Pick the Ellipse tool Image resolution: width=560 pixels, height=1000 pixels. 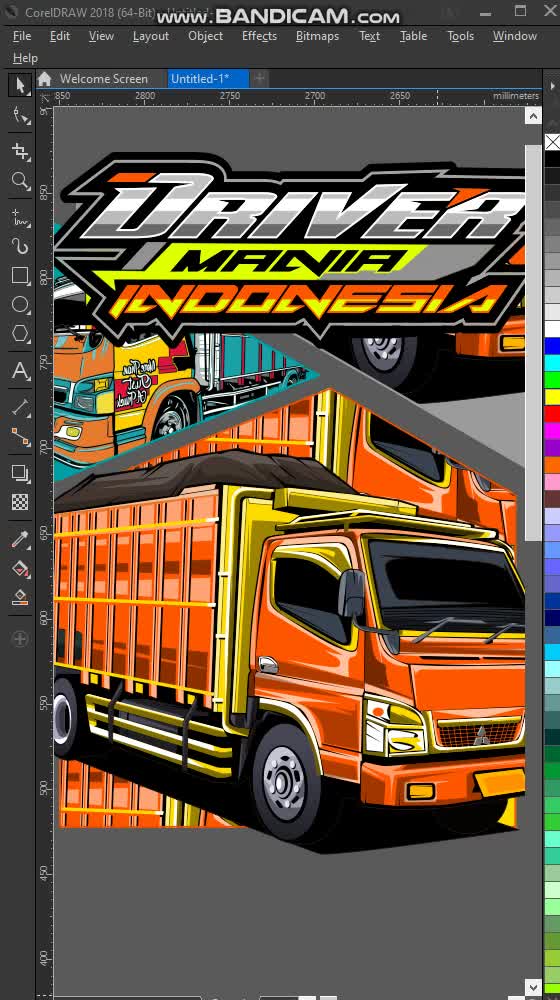tap(20, 305)
